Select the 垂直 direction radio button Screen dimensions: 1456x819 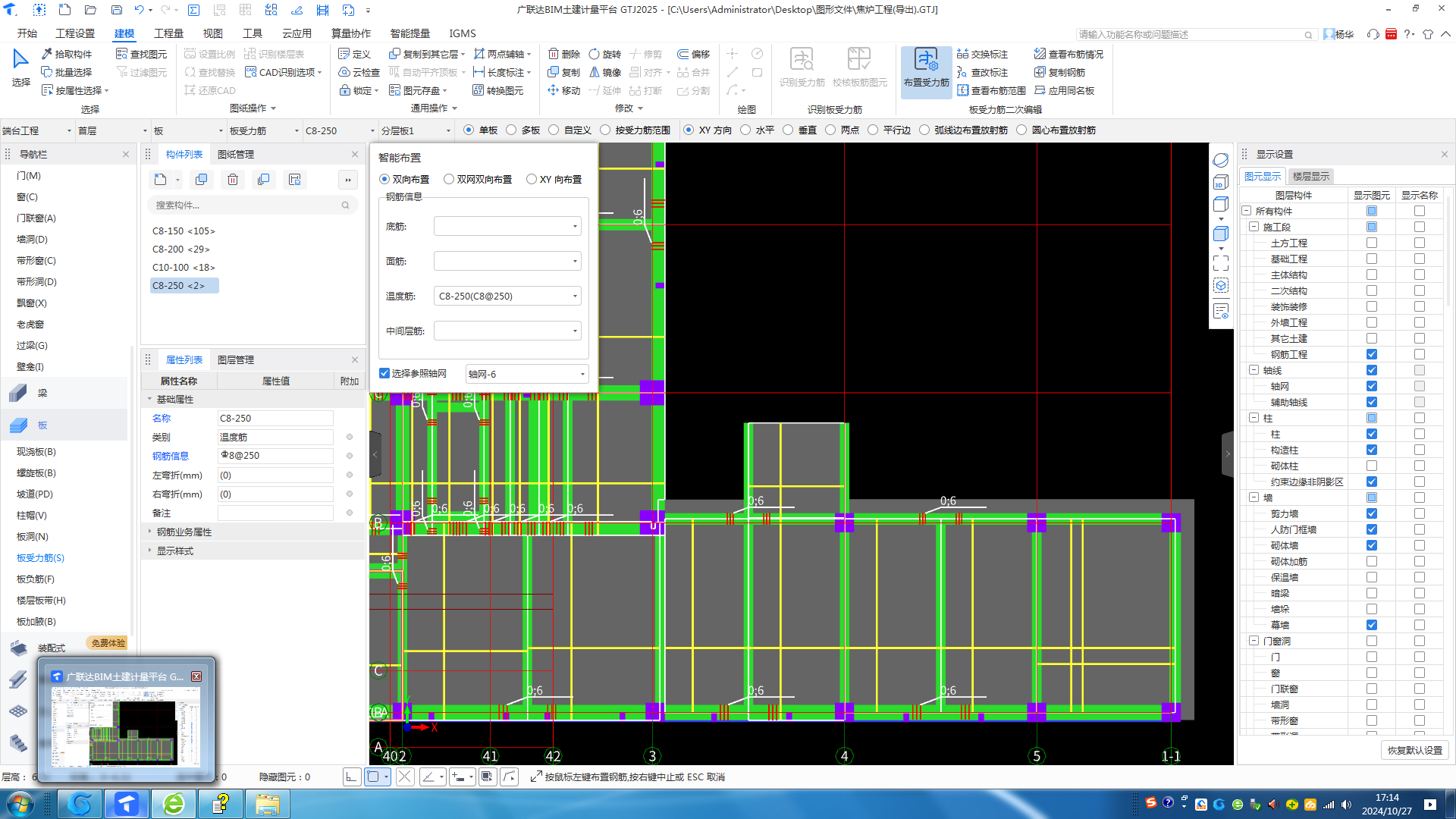pyautogui.click(x=788, y=130)
